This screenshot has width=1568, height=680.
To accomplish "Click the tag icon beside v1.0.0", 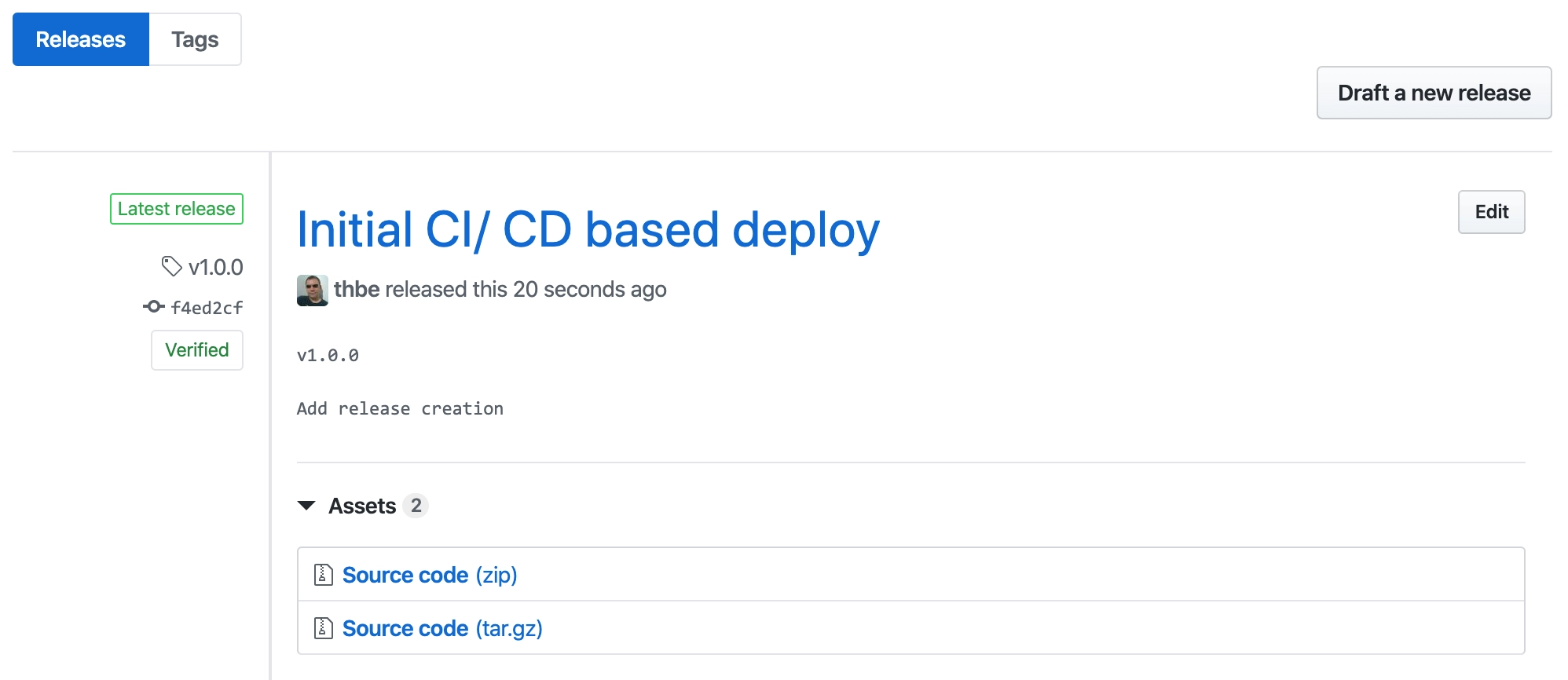I will tap(171, 266).
